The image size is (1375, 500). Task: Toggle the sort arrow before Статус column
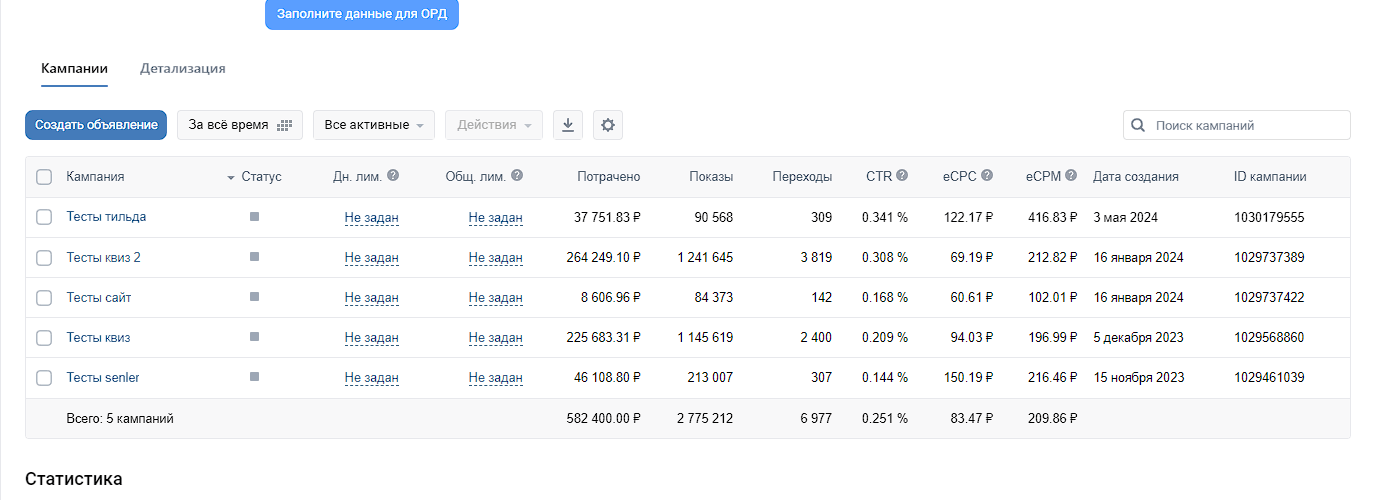coord(231,178)
